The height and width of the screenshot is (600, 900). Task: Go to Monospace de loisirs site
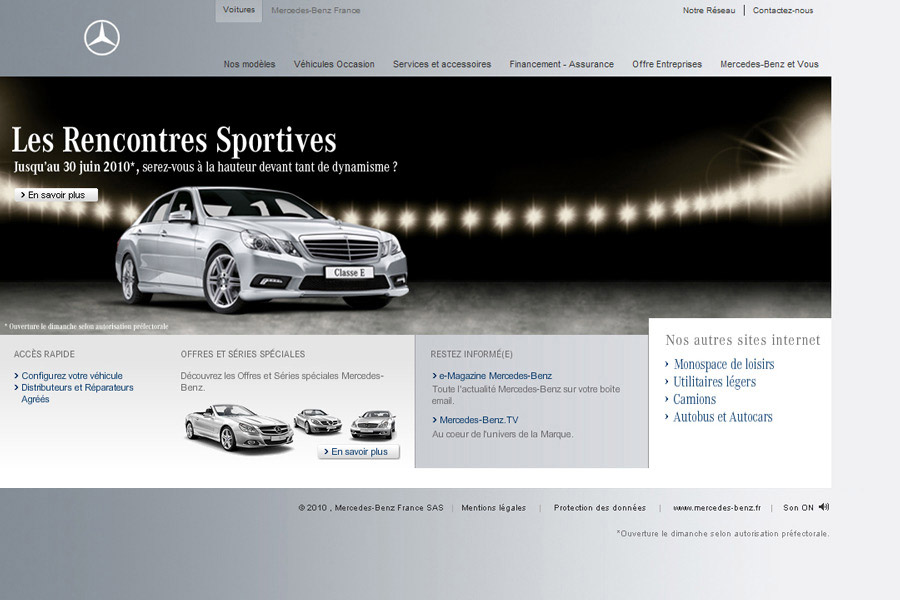click(x=723, y=364)
